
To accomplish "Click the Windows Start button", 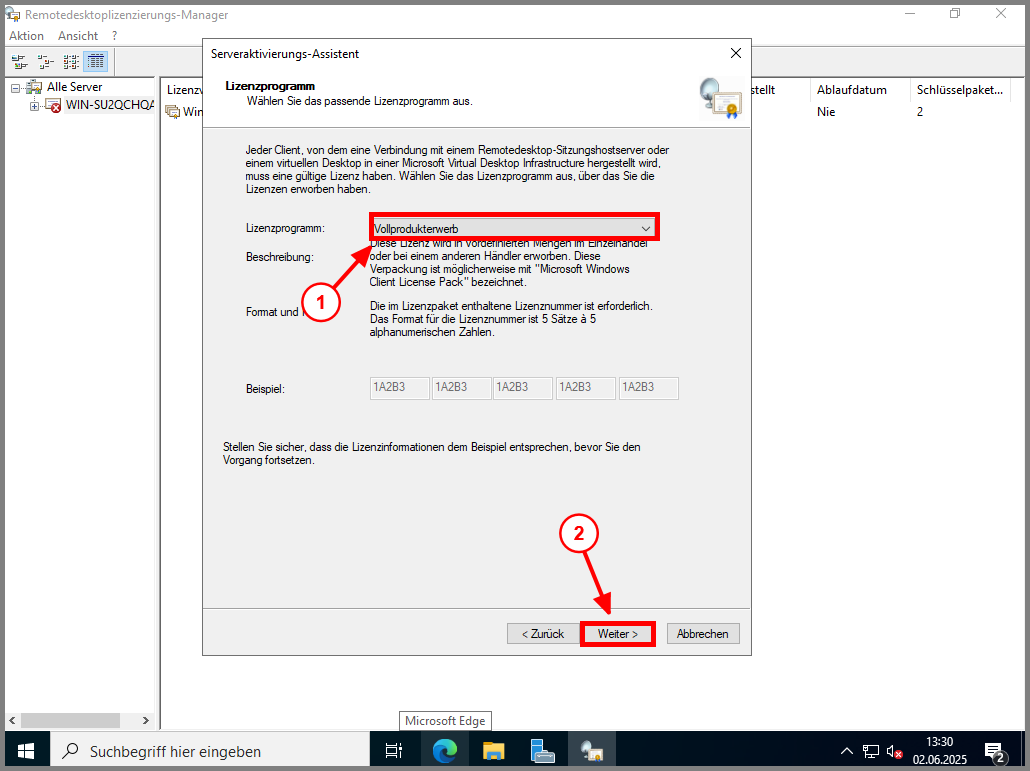I will coord(24,751).
